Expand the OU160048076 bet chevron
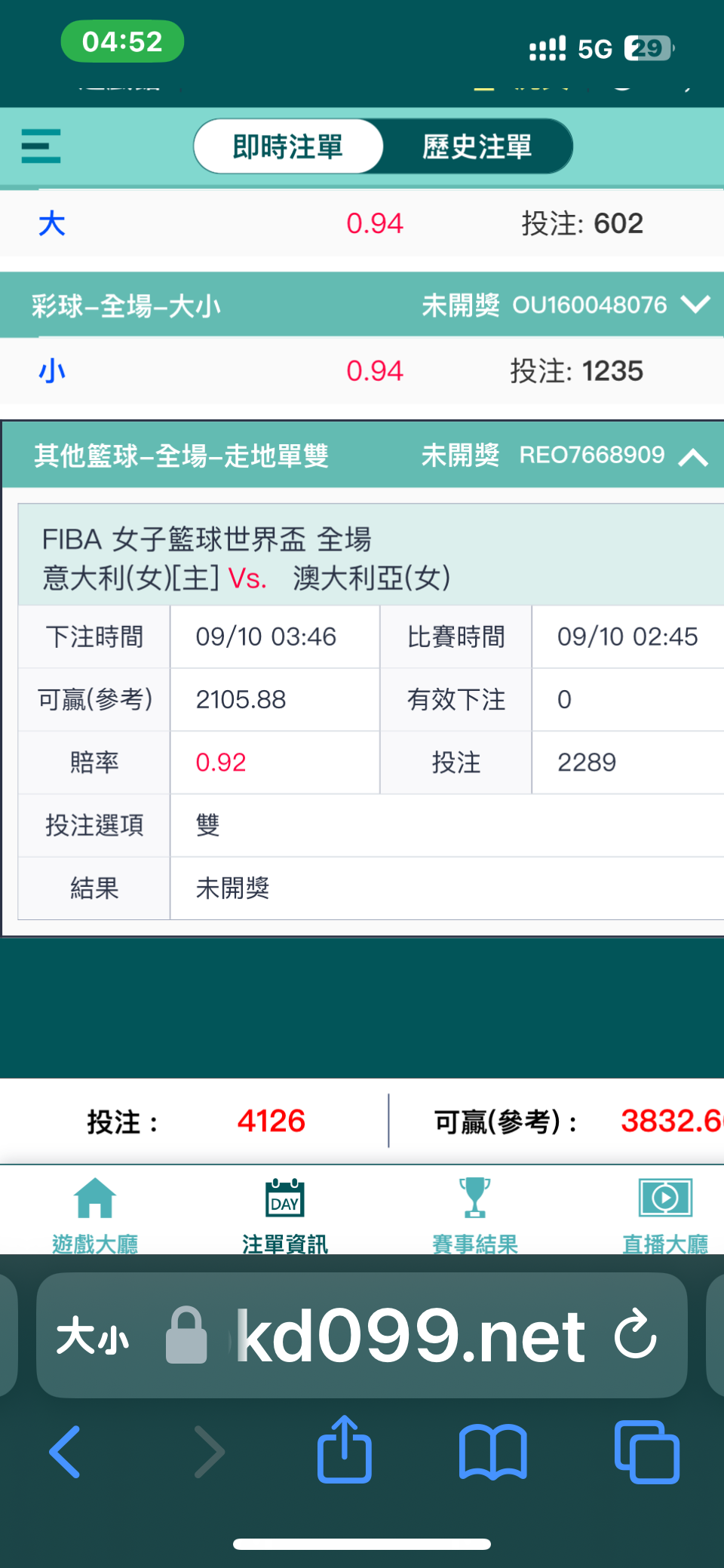This screenshot has width=724, height=1568. tap(695, 305)
